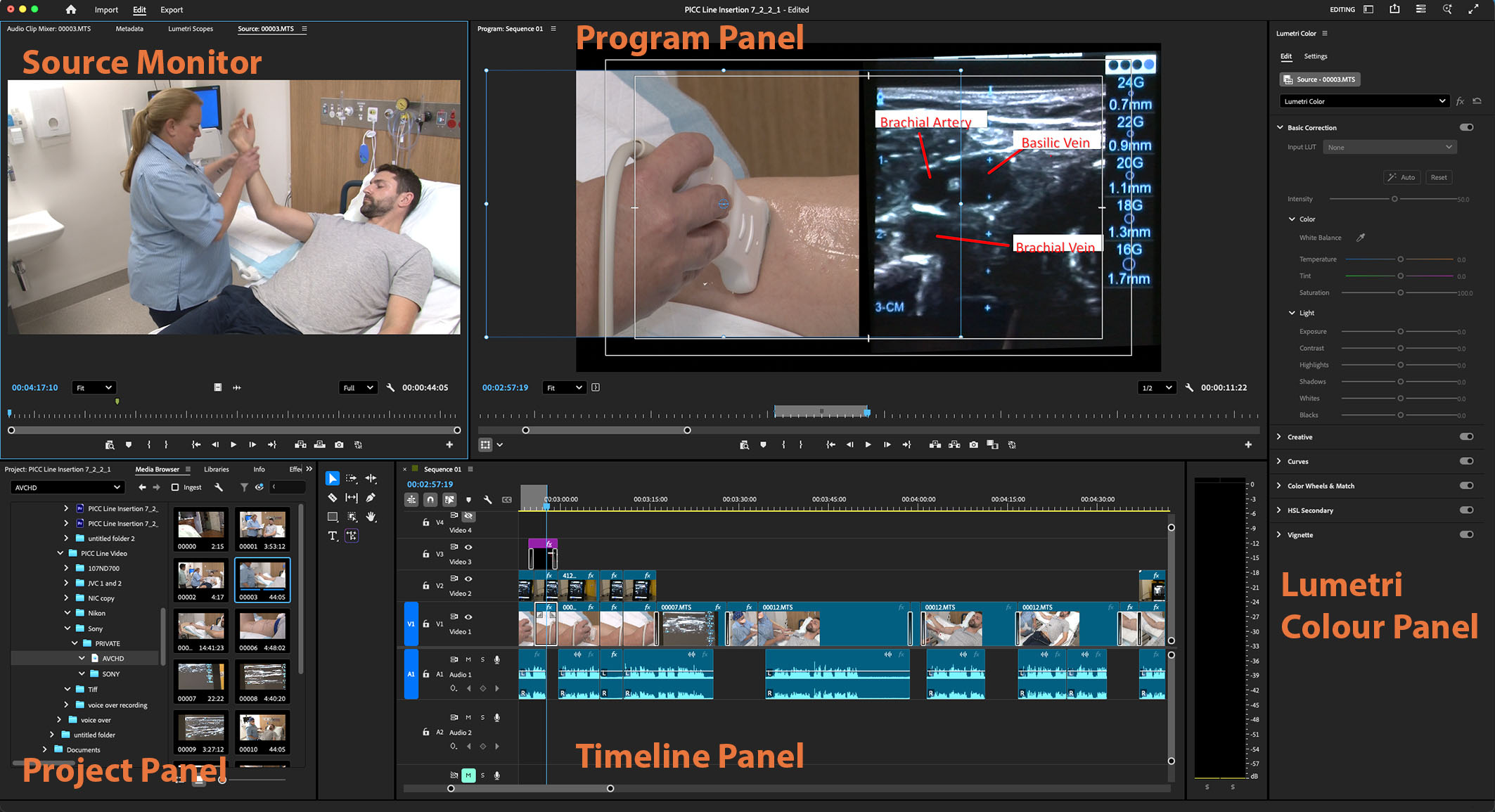The image size is (1495, 812).
Task: Open the Input LUT dropdown
Action: [1390, 147]
